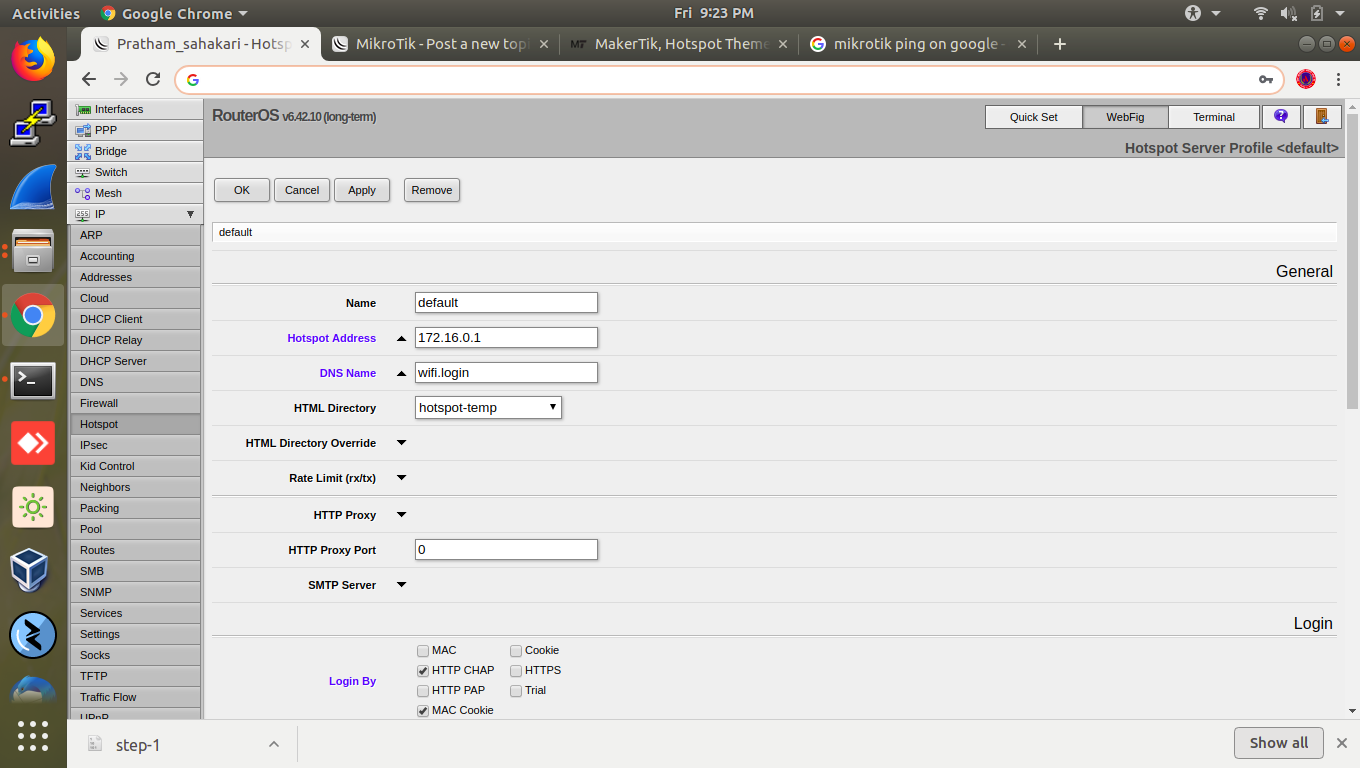Collapse the IP submenu in the sidebar
Screen dimensions: 1360x768
pos(190,214)
